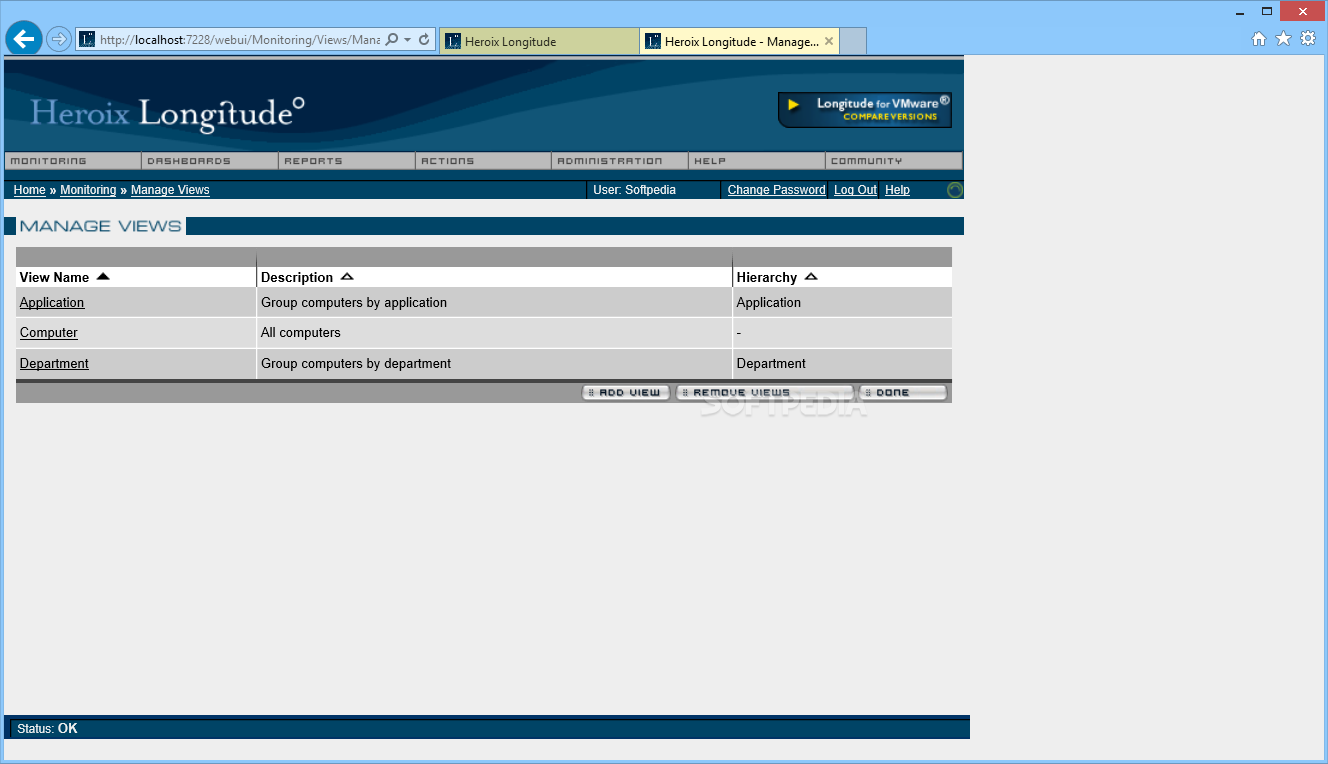Refresh the page with reload icon
This screenshot has height=764, width=1328.
424,39
